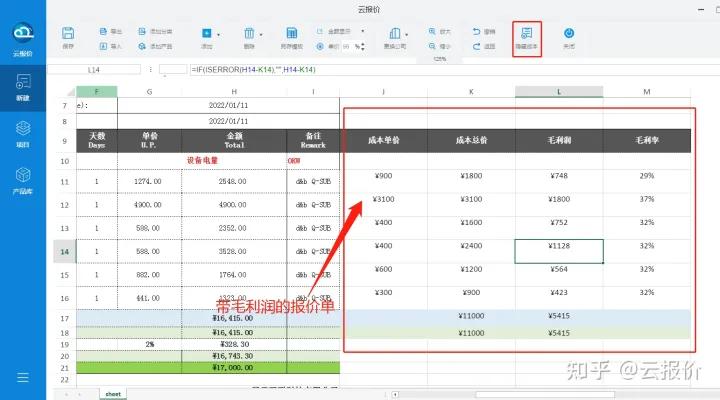Click the ¥5415 cell in row 17
The width and height of the screenshot is (720, 400).
[x=559, y=316]
